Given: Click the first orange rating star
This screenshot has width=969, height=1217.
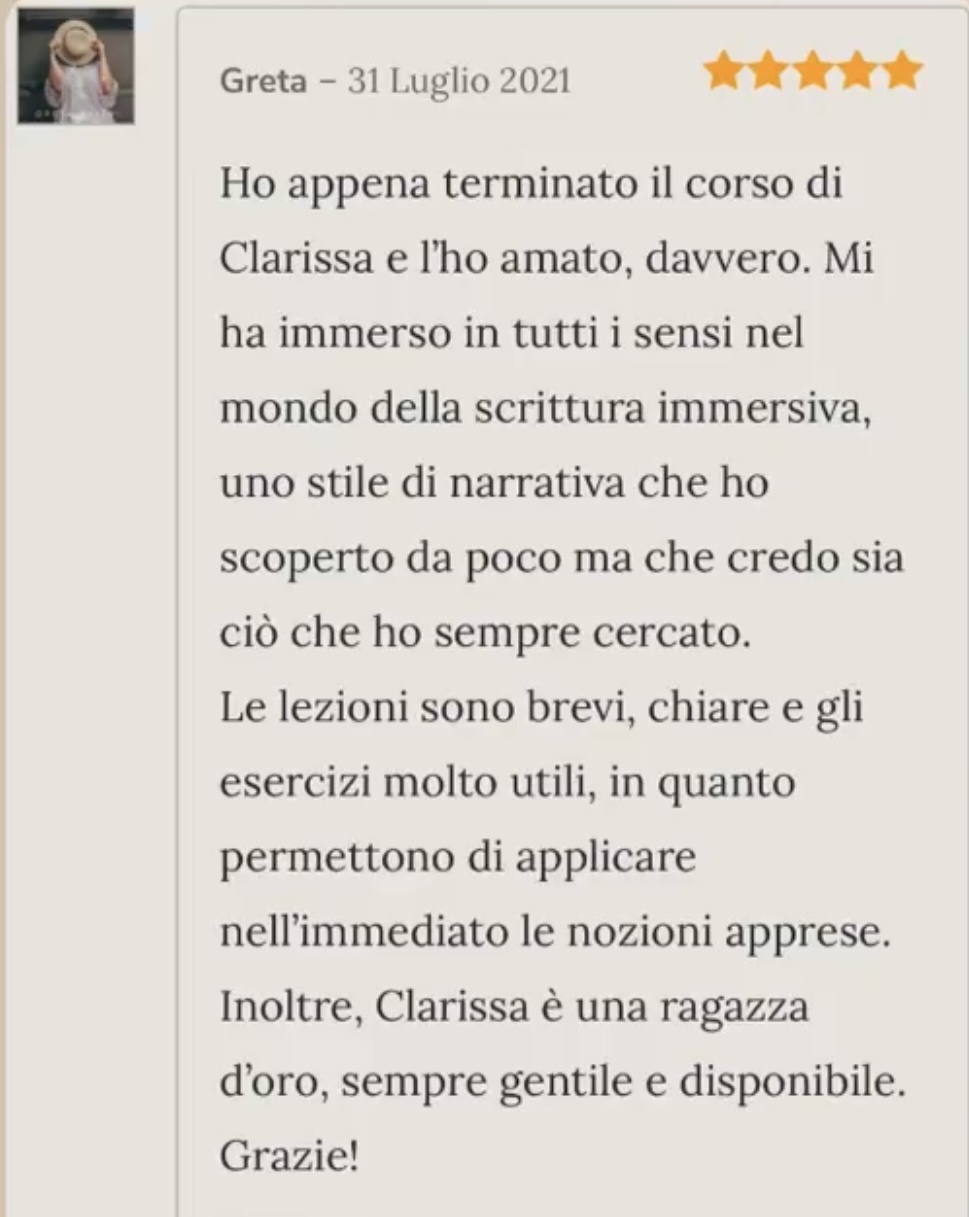Looking at the screenshot, I should 724,72.
